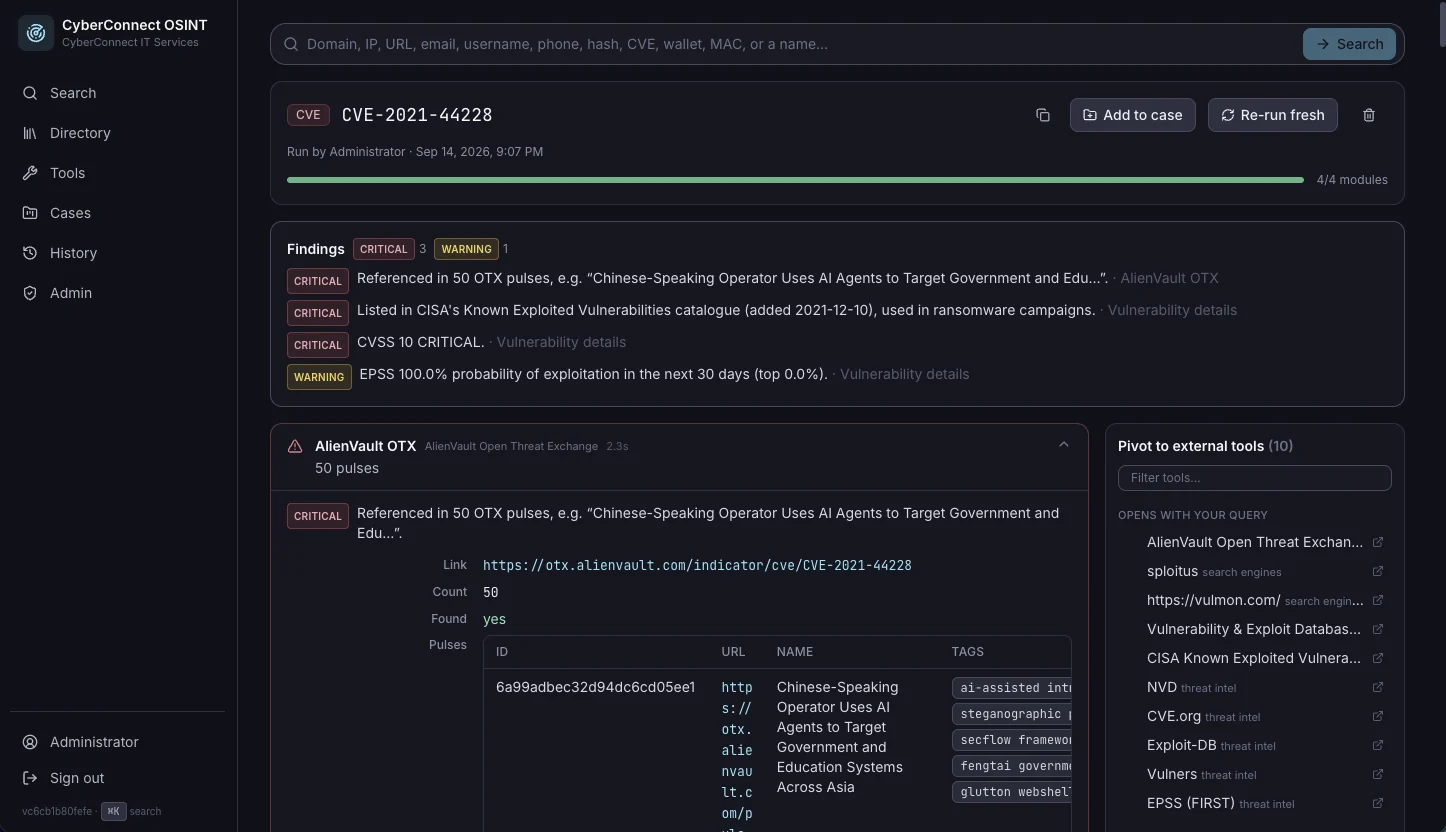Open external link icon for NVD
The height and width of the screenshot is (832, 1446).
coord(1378,687)
